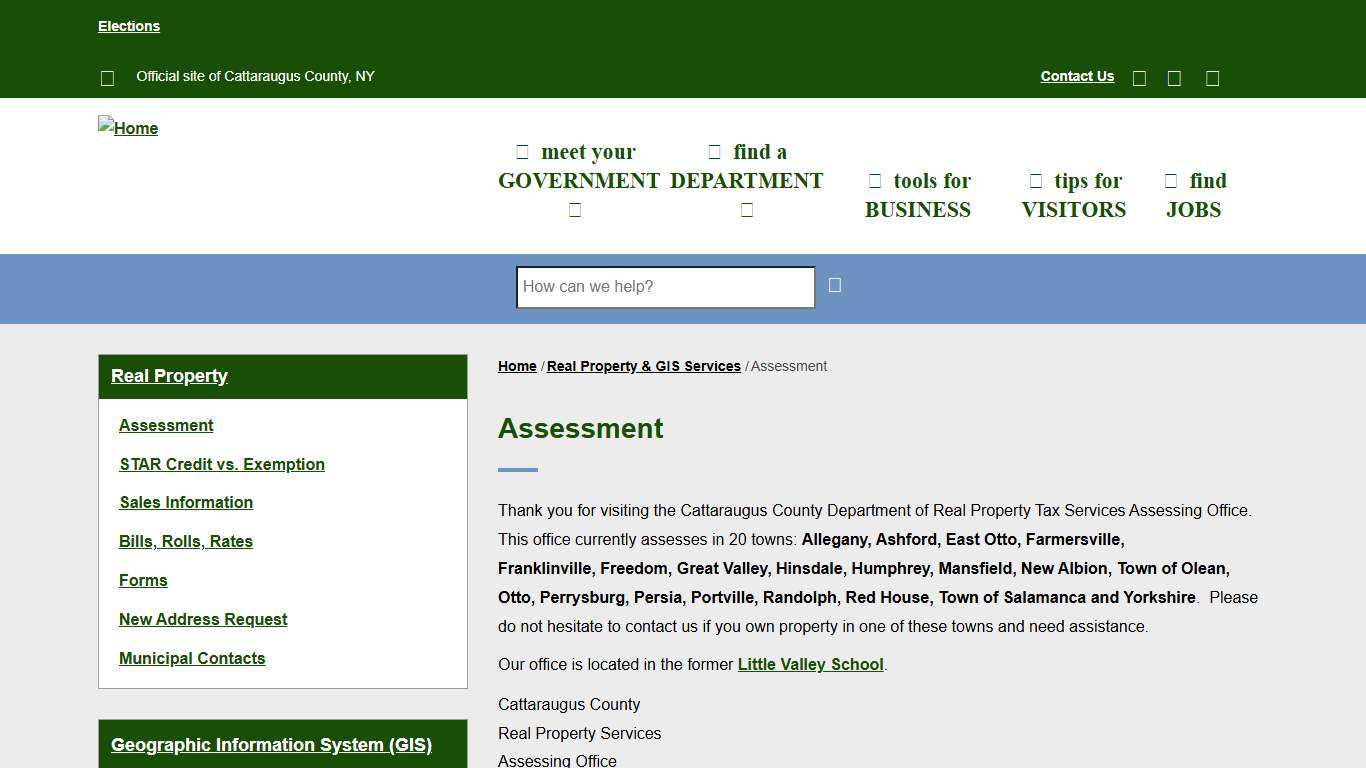Open the YouTube icon beside Contact Us
The image size is (1366, 768).
(x=1212, y=77)
